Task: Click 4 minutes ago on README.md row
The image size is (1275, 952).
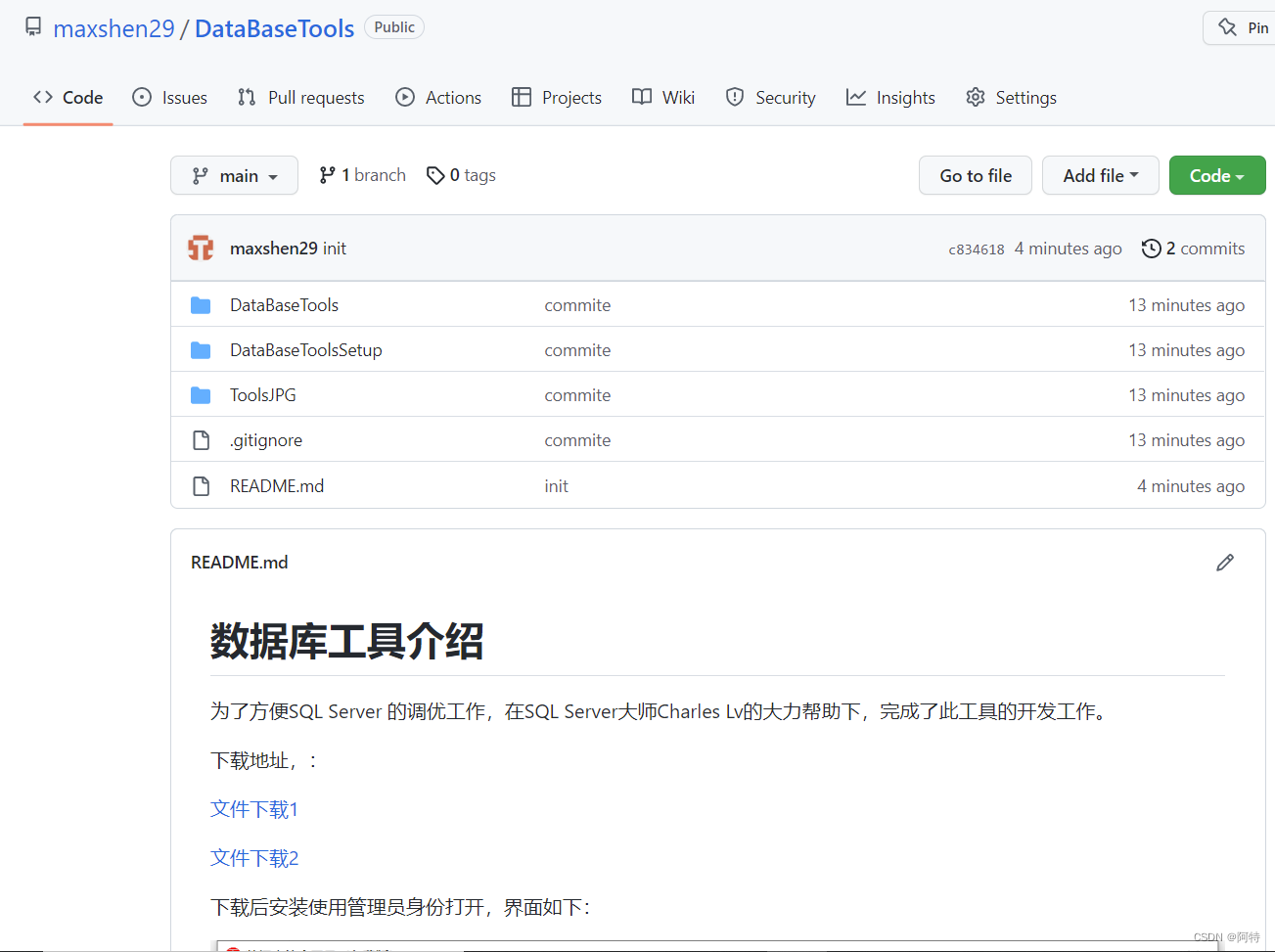Action: pyautogui.click(x=1191, y=486)
